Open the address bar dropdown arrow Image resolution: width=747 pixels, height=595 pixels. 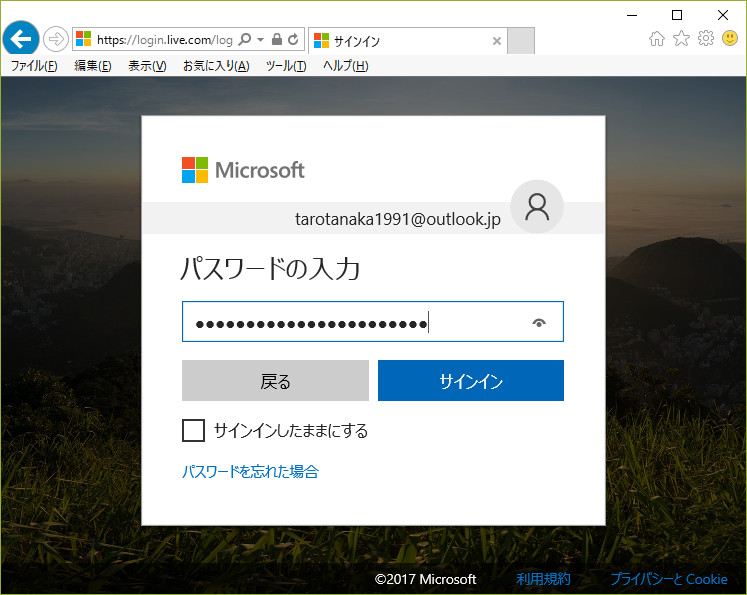(x=261, y=40)
